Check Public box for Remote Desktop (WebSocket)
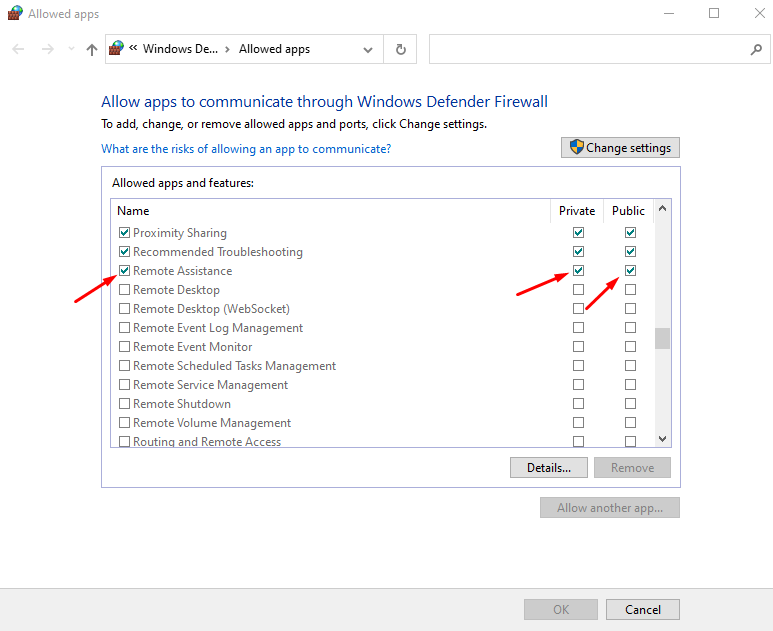The width and height of the screenshot is (773, 631). coord(630,309)
